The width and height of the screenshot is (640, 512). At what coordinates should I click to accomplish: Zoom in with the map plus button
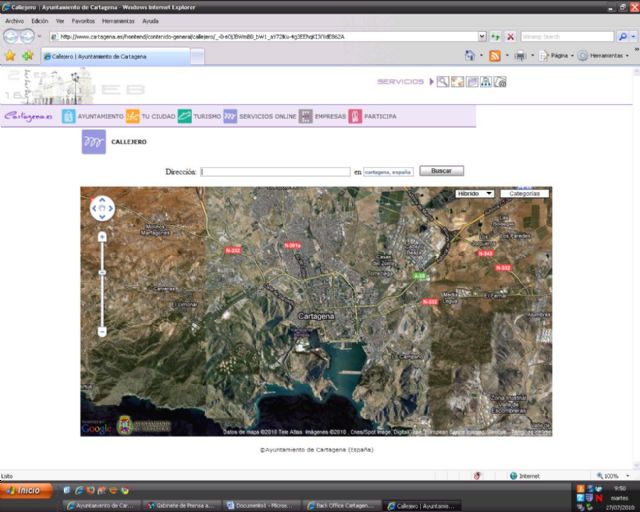point(102,237)
